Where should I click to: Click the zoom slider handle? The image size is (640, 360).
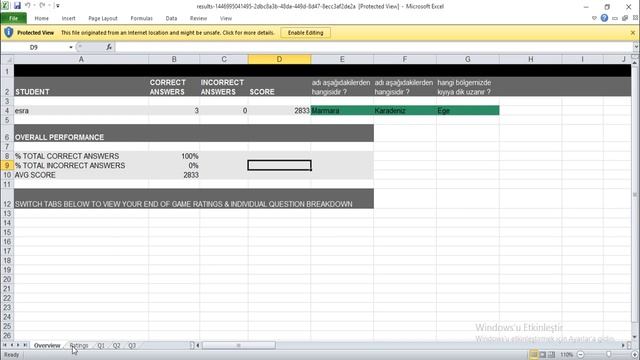pyautogui.click(x=609, y=355)
